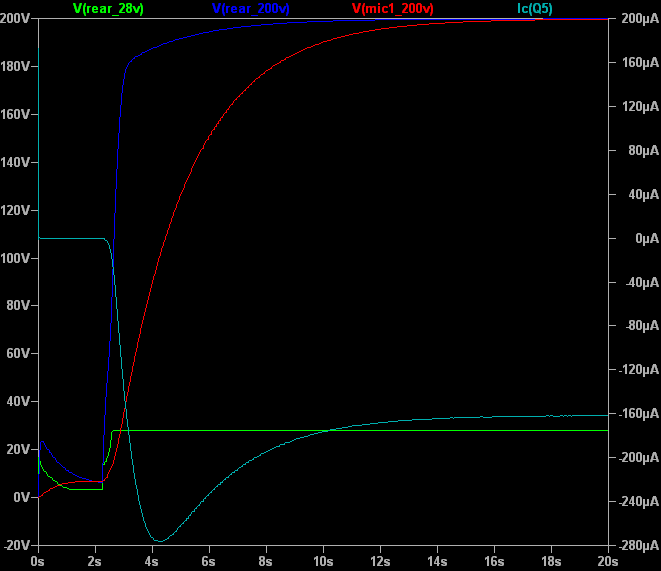Click the 140V left axis label
The image size is (661, 571).
(x=15, y=162)
